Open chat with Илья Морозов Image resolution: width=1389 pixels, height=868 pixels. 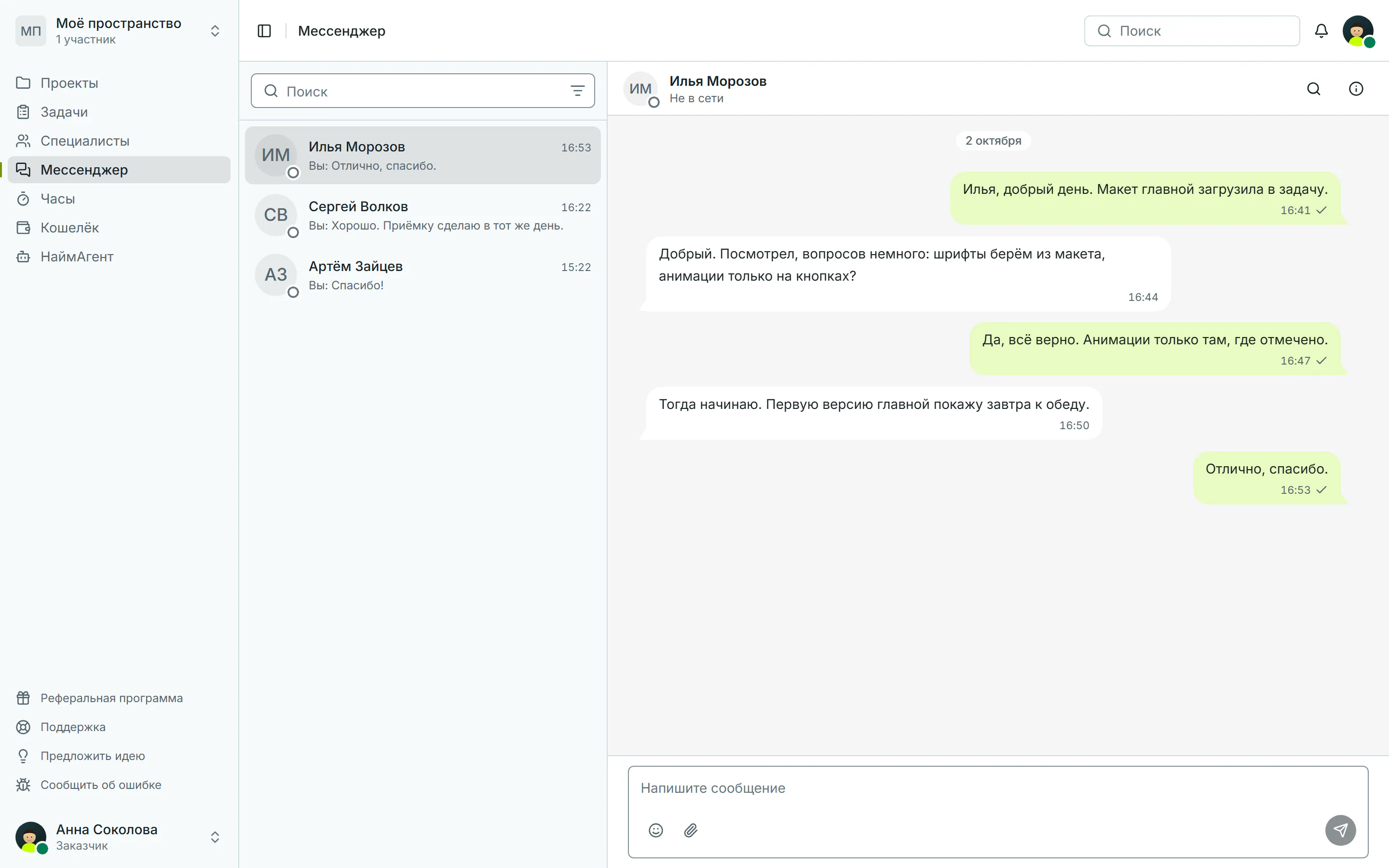422,156
